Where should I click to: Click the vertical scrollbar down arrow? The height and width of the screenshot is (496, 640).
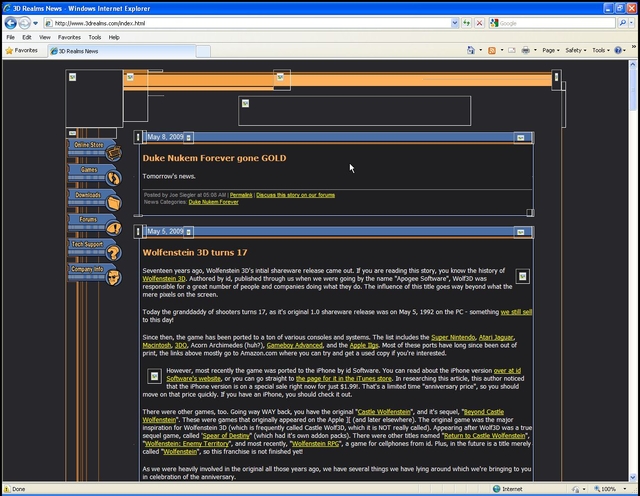633,477
